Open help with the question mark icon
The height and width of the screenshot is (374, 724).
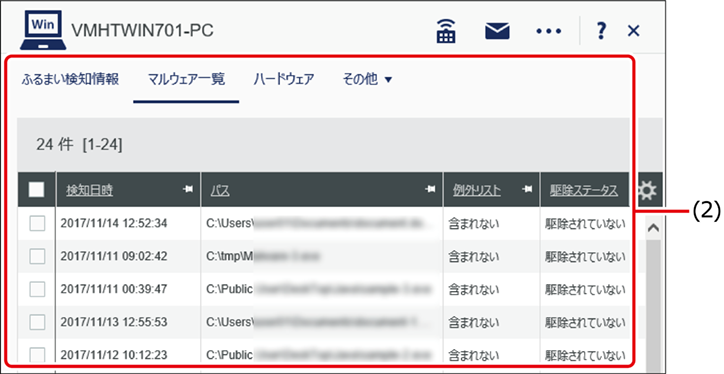point(601,31)
